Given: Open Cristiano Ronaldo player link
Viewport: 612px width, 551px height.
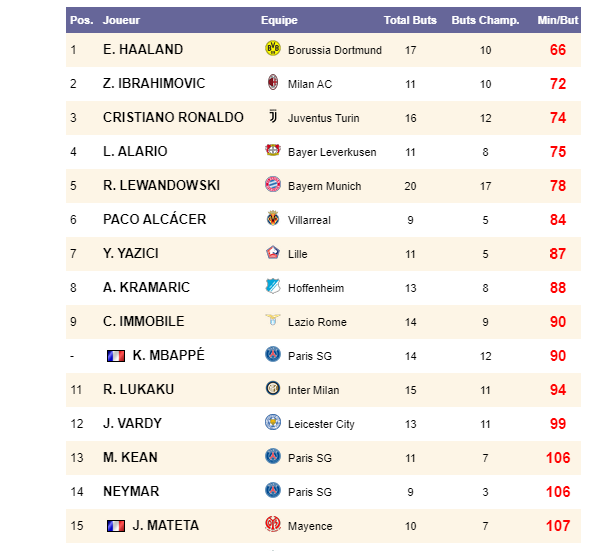Looking at the screenshot, I should point(173,118).
